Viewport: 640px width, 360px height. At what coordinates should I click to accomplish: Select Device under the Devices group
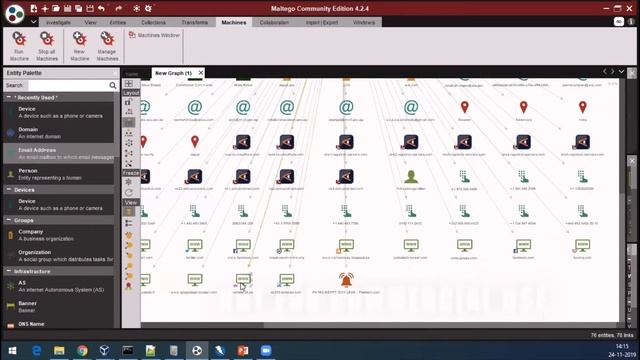tap(59, 204)
